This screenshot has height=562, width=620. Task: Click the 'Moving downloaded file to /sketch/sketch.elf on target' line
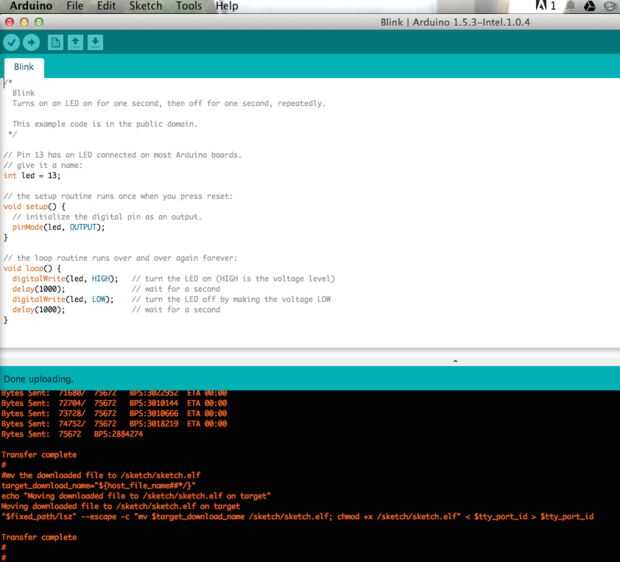[x=120, y=506]
